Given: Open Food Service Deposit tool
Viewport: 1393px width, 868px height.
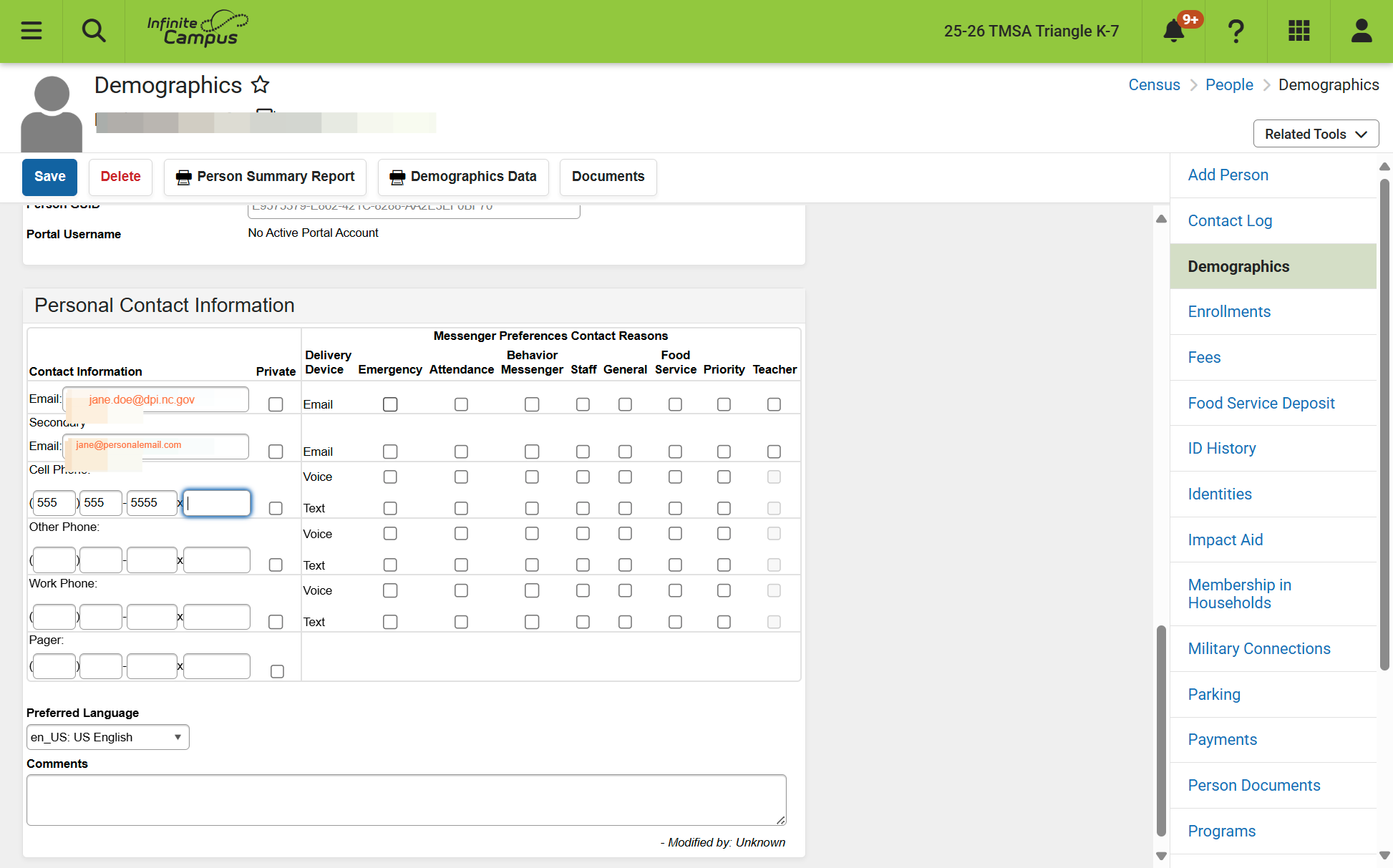Looking at the screenshot, I should [1261, 403].
